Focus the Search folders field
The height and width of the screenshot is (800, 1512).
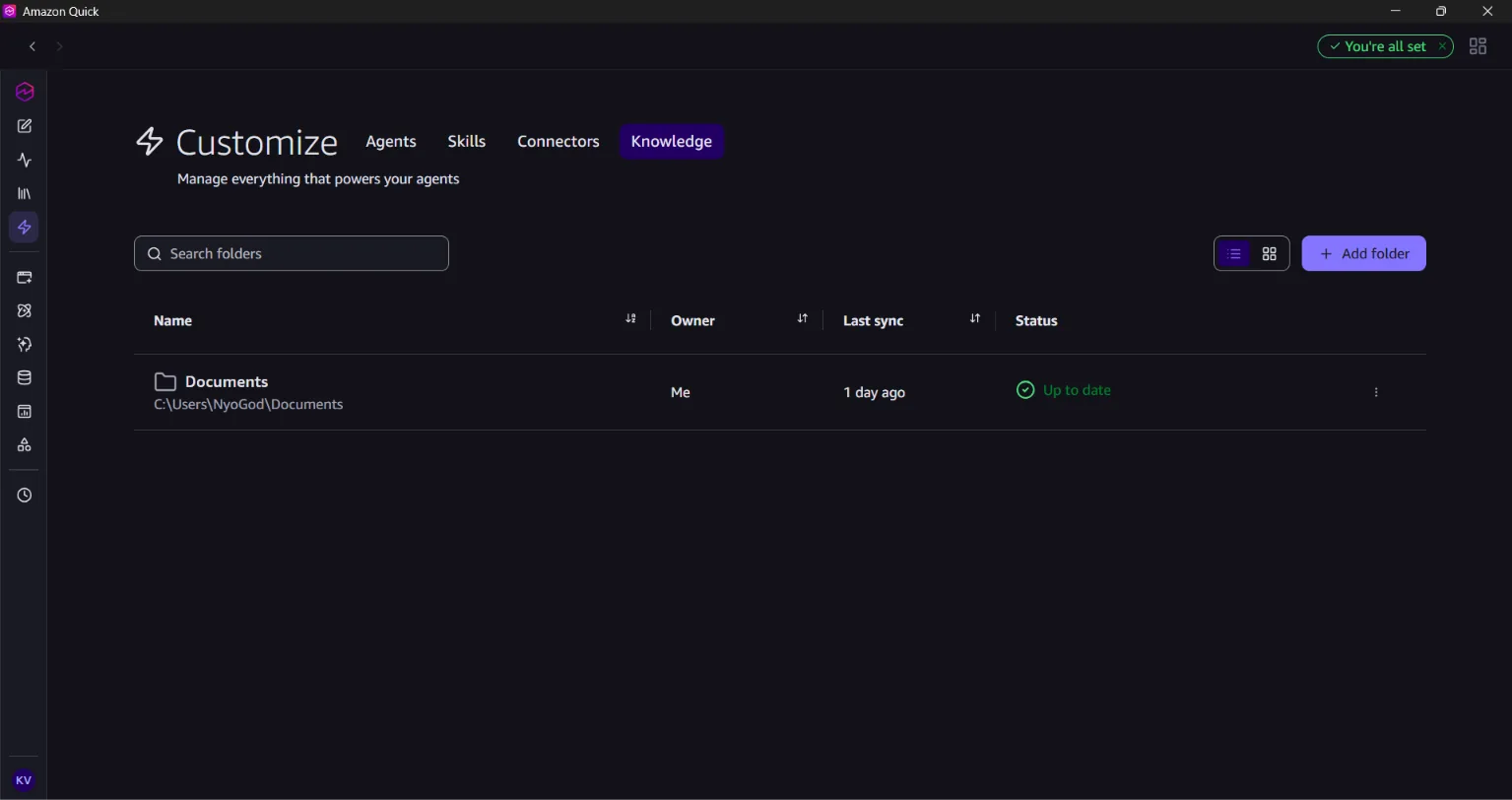point(292,253)
